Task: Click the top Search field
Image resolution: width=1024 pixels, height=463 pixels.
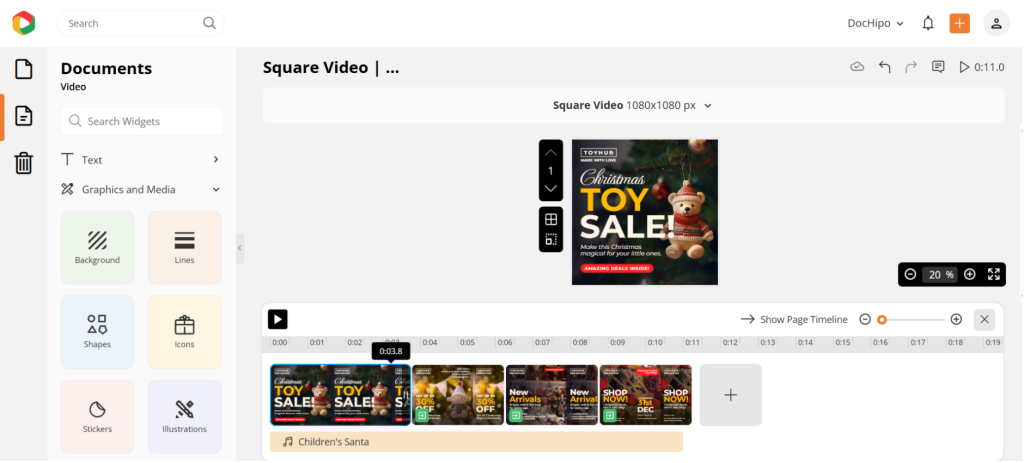Action: (x=140, y=23)
